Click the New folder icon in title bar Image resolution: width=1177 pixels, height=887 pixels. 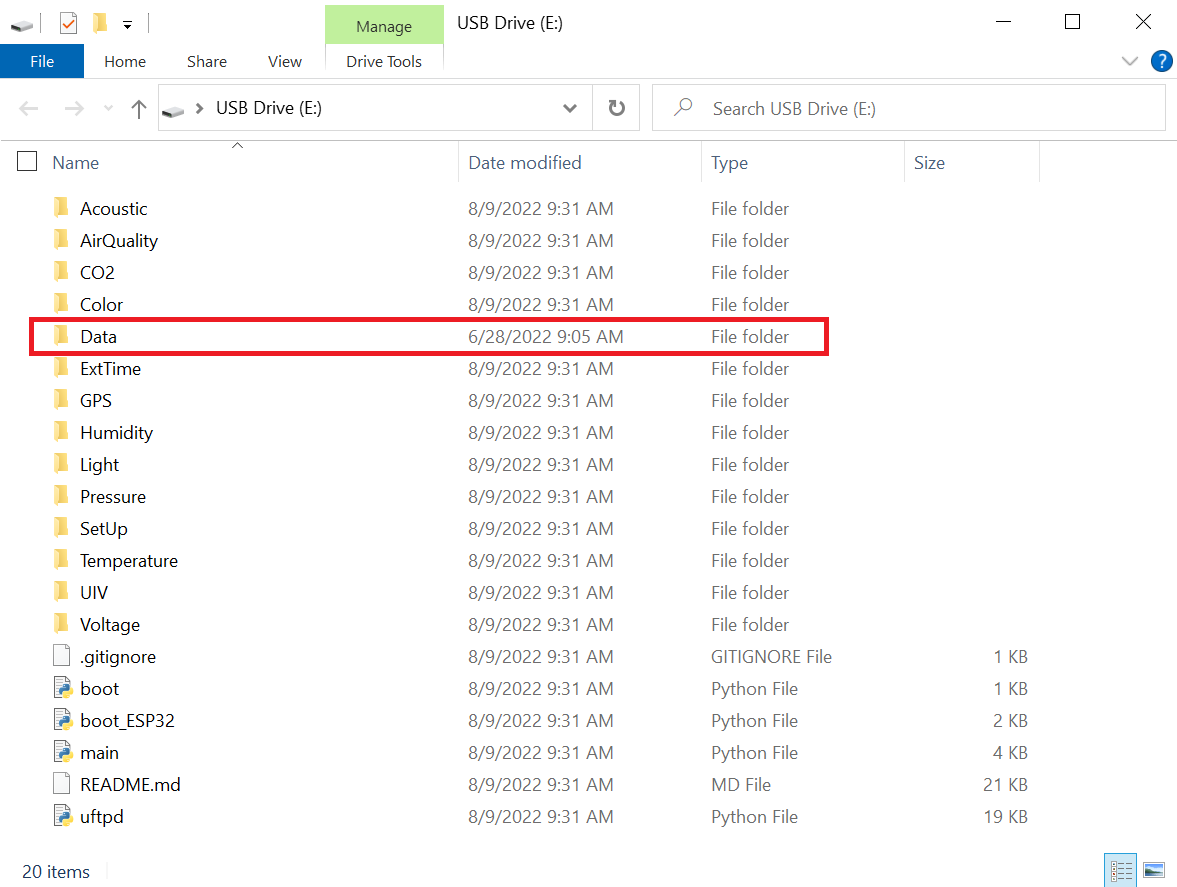click(x=99, y=23)
